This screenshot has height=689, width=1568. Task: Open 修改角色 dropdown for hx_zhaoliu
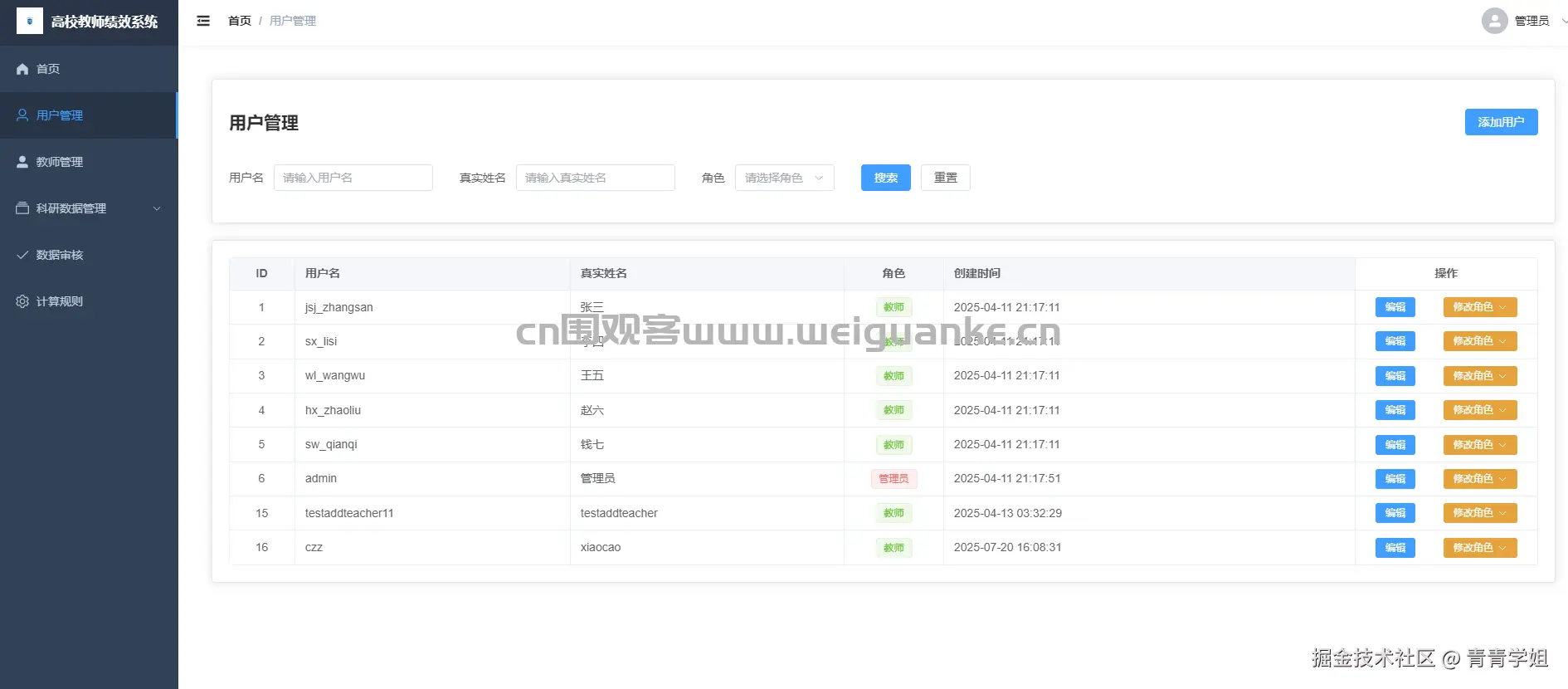(x=1480, y=410)
